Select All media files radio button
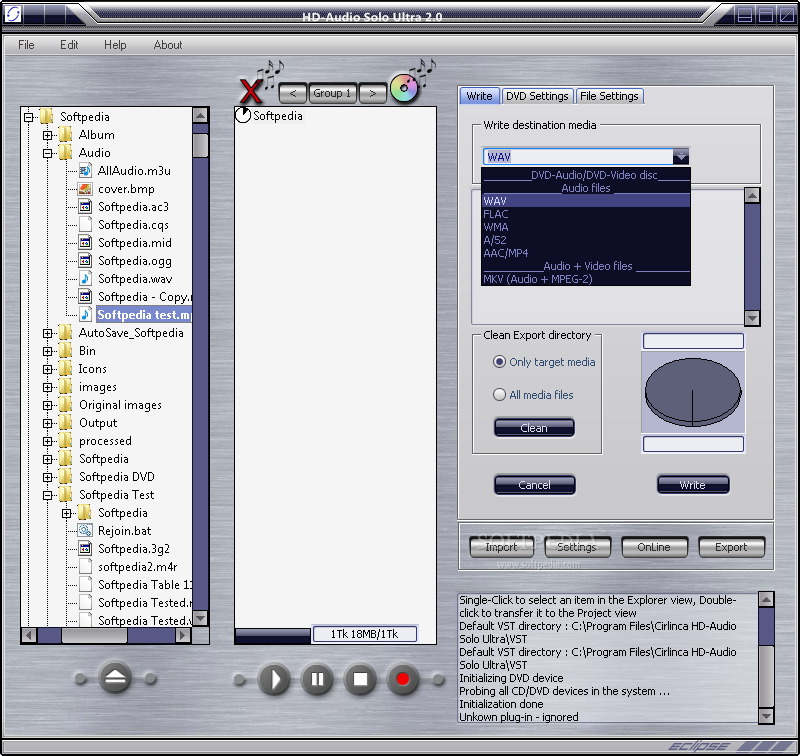 (x=499, y=394)
